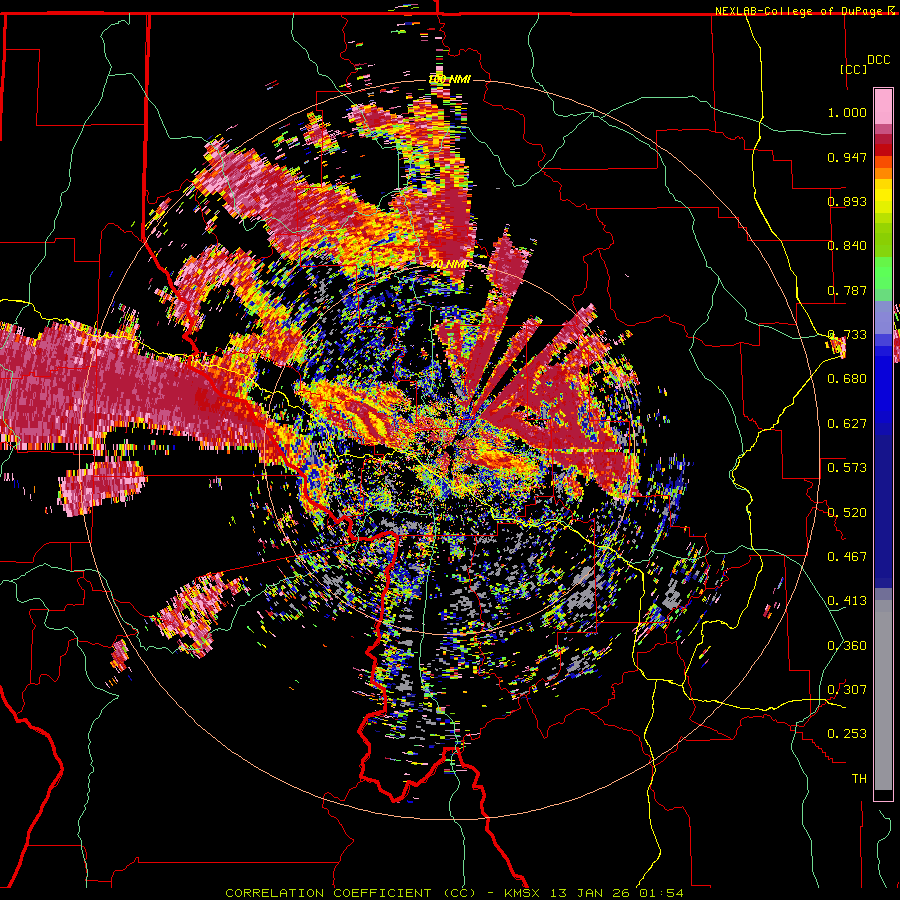Click the 50 NMI range ring label
900x900 pixels.
pyautogui.click(x=449, y=265)
